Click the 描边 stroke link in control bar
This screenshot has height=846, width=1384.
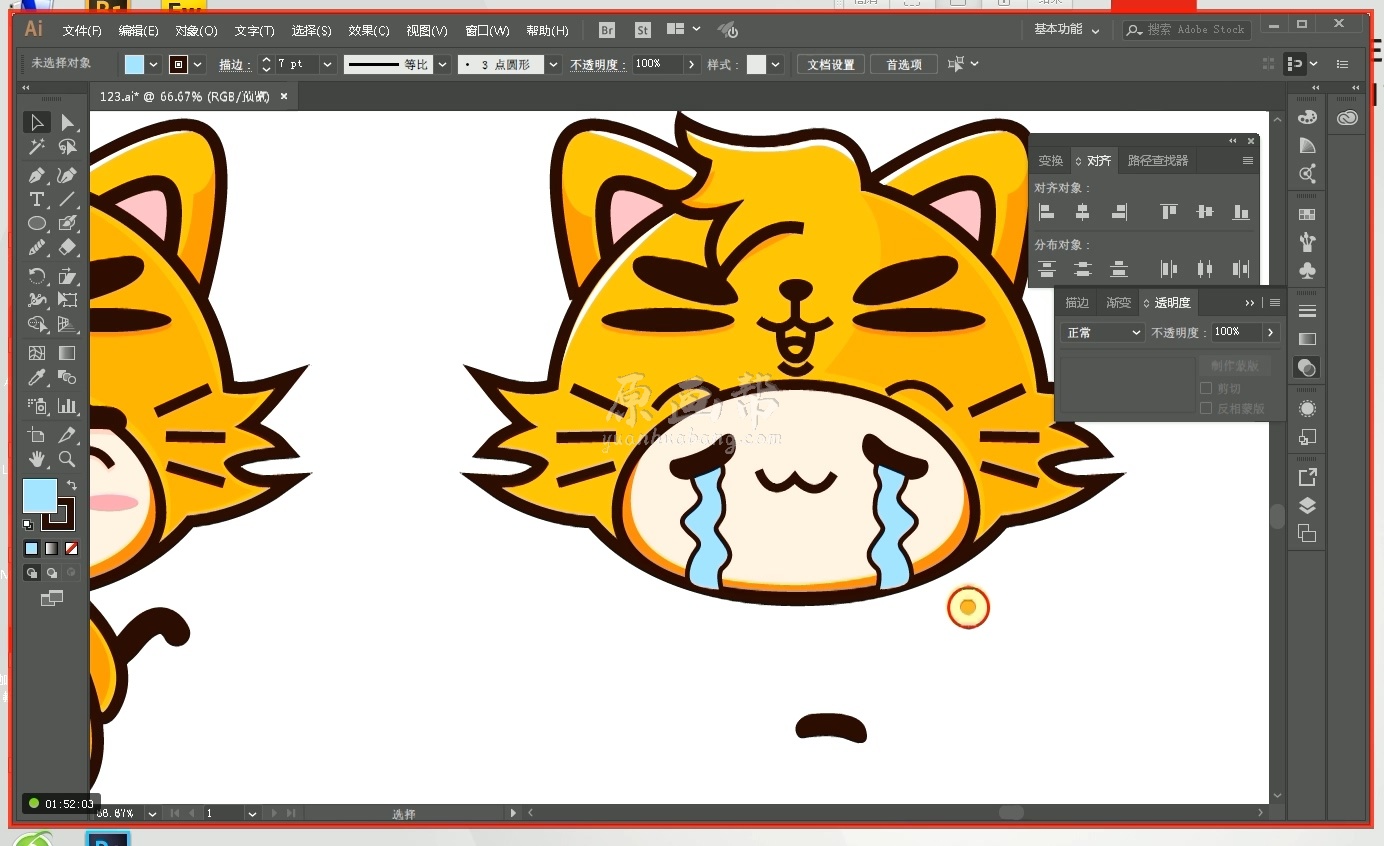click(233, 64)
